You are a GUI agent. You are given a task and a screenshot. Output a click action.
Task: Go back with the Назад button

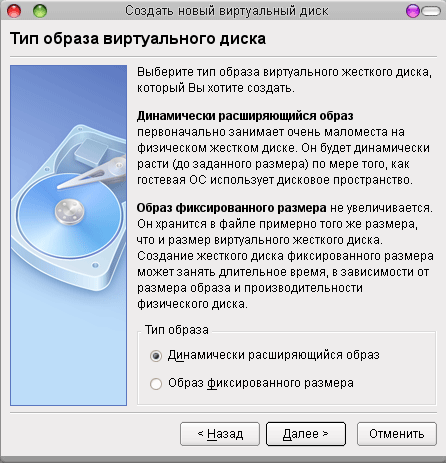pyautogui.click(x=220, y=434)
